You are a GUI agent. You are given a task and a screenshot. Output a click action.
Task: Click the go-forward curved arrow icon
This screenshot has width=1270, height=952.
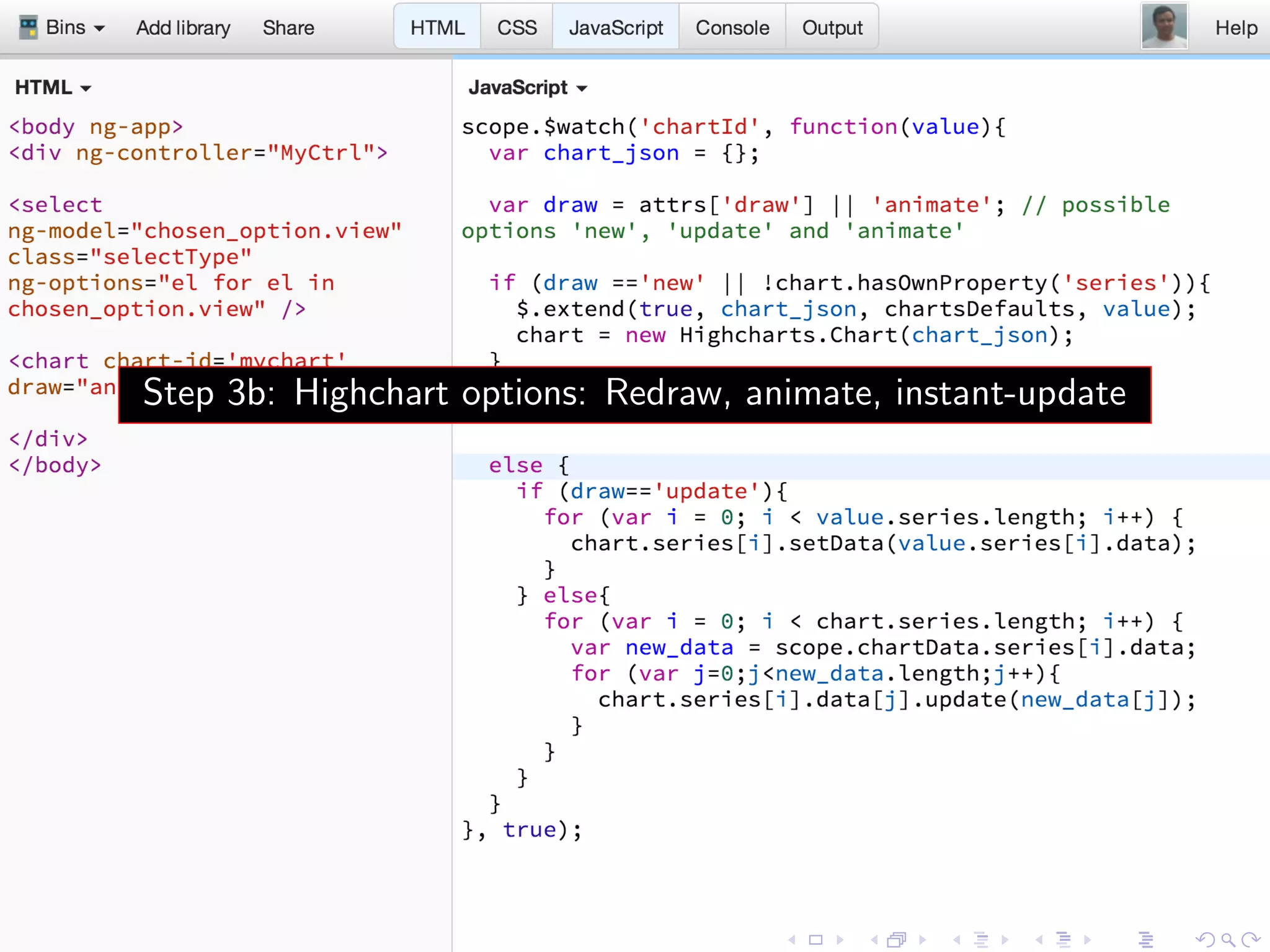pyautogui.click(x=1251, y=940)
